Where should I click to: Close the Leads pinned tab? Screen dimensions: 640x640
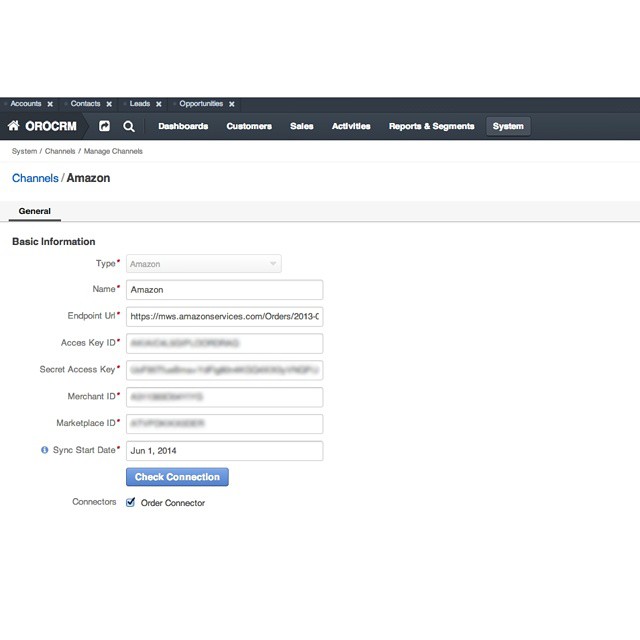pos(159,104)
